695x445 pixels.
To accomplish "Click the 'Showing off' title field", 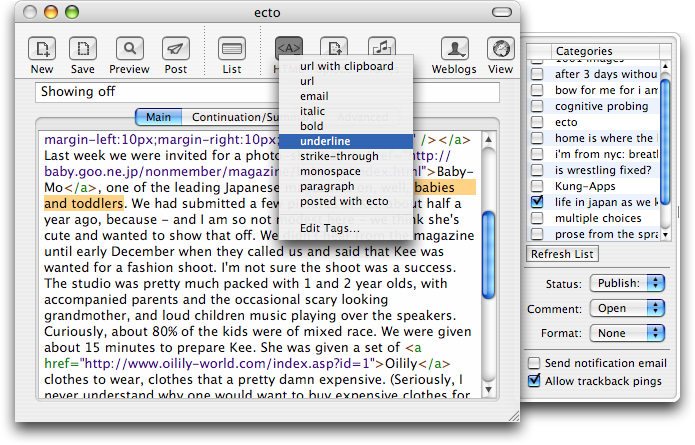I will tap(267, 92).
